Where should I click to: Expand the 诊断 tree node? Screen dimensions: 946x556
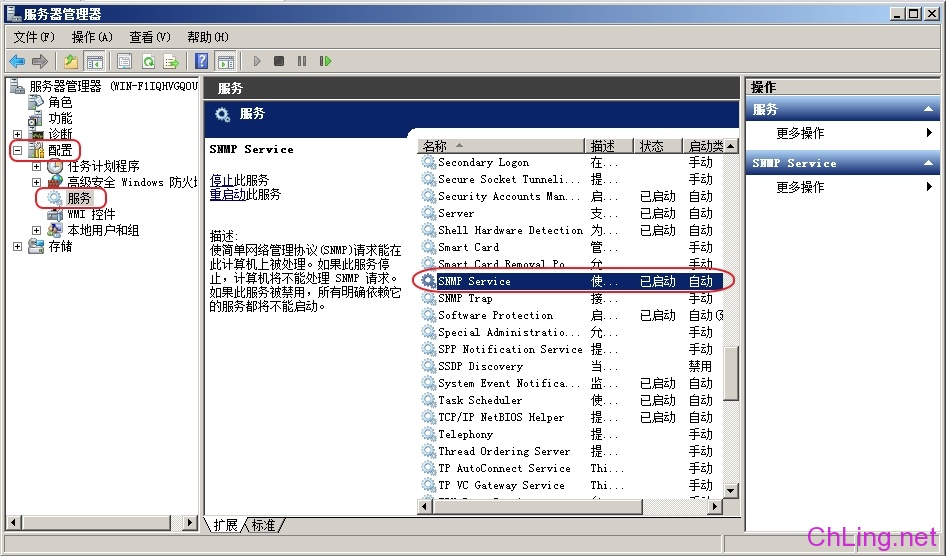(x=17, y=134)
